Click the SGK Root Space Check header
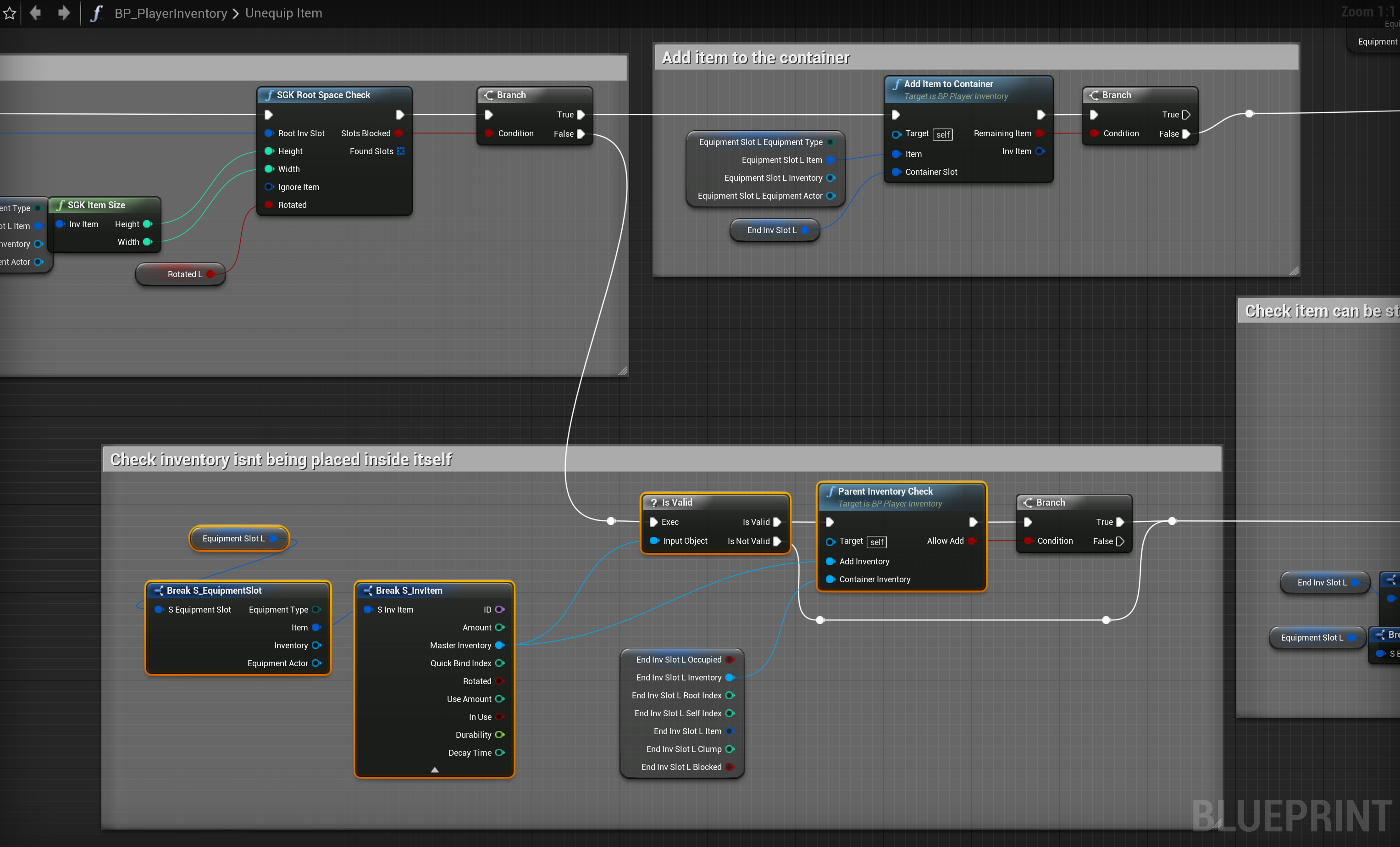Screen dimensions: 1400x847 323,95
